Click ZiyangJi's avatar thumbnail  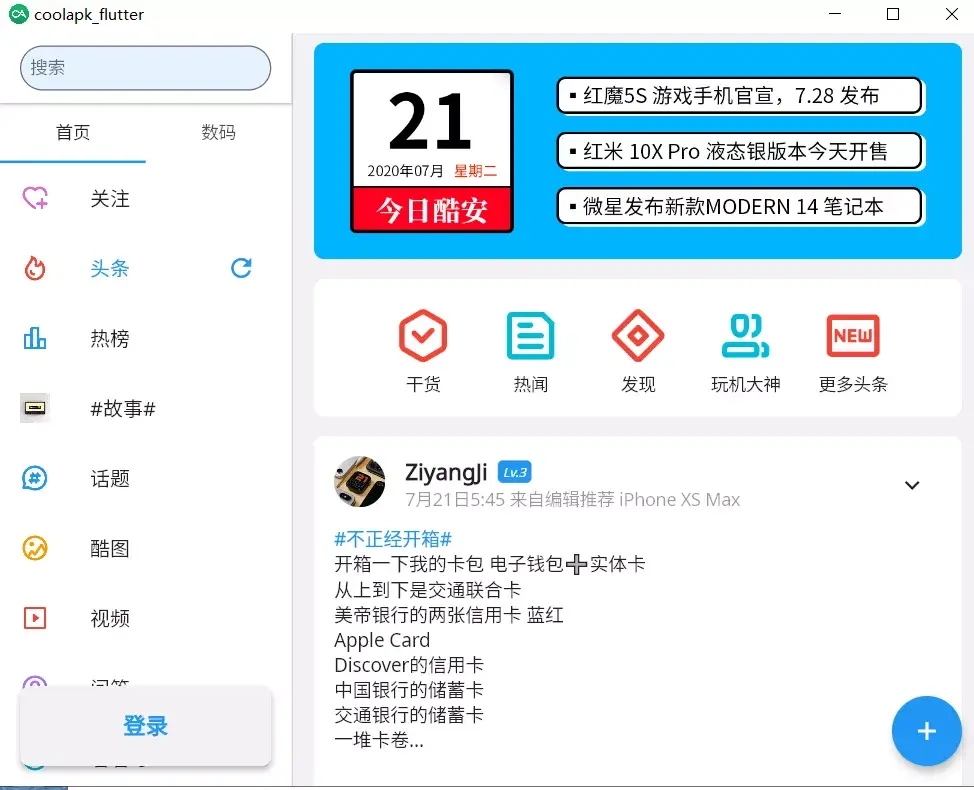(x=359, y=482)
